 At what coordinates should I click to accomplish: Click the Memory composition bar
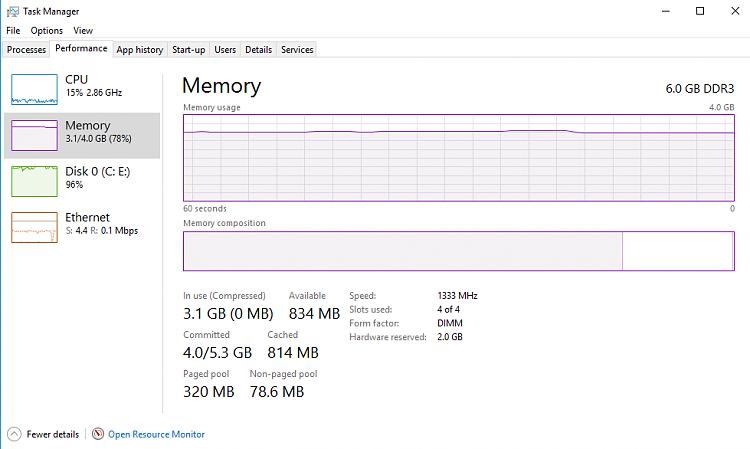[x=459, y=250]
